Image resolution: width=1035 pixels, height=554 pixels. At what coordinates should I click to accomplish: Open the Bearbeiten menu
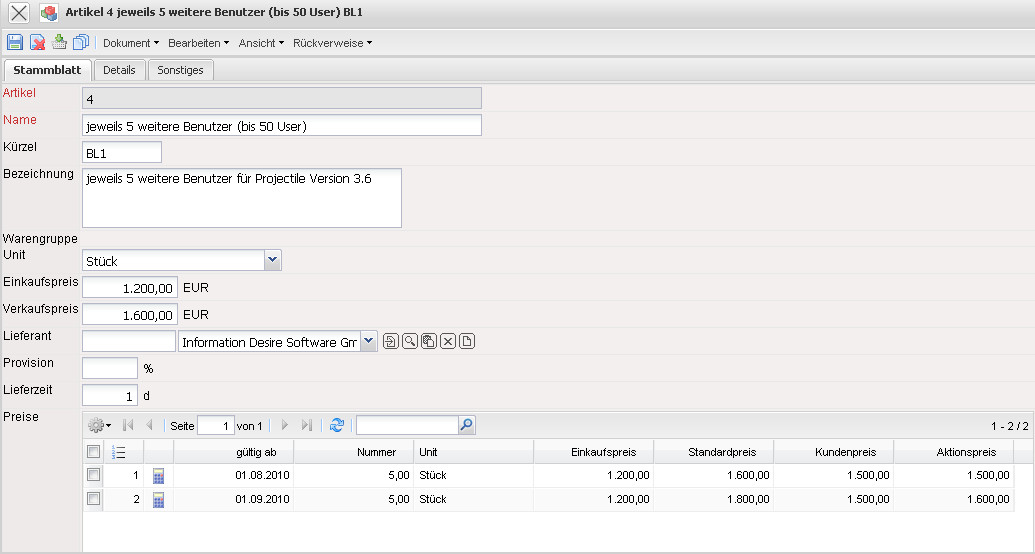pos(198,43)
